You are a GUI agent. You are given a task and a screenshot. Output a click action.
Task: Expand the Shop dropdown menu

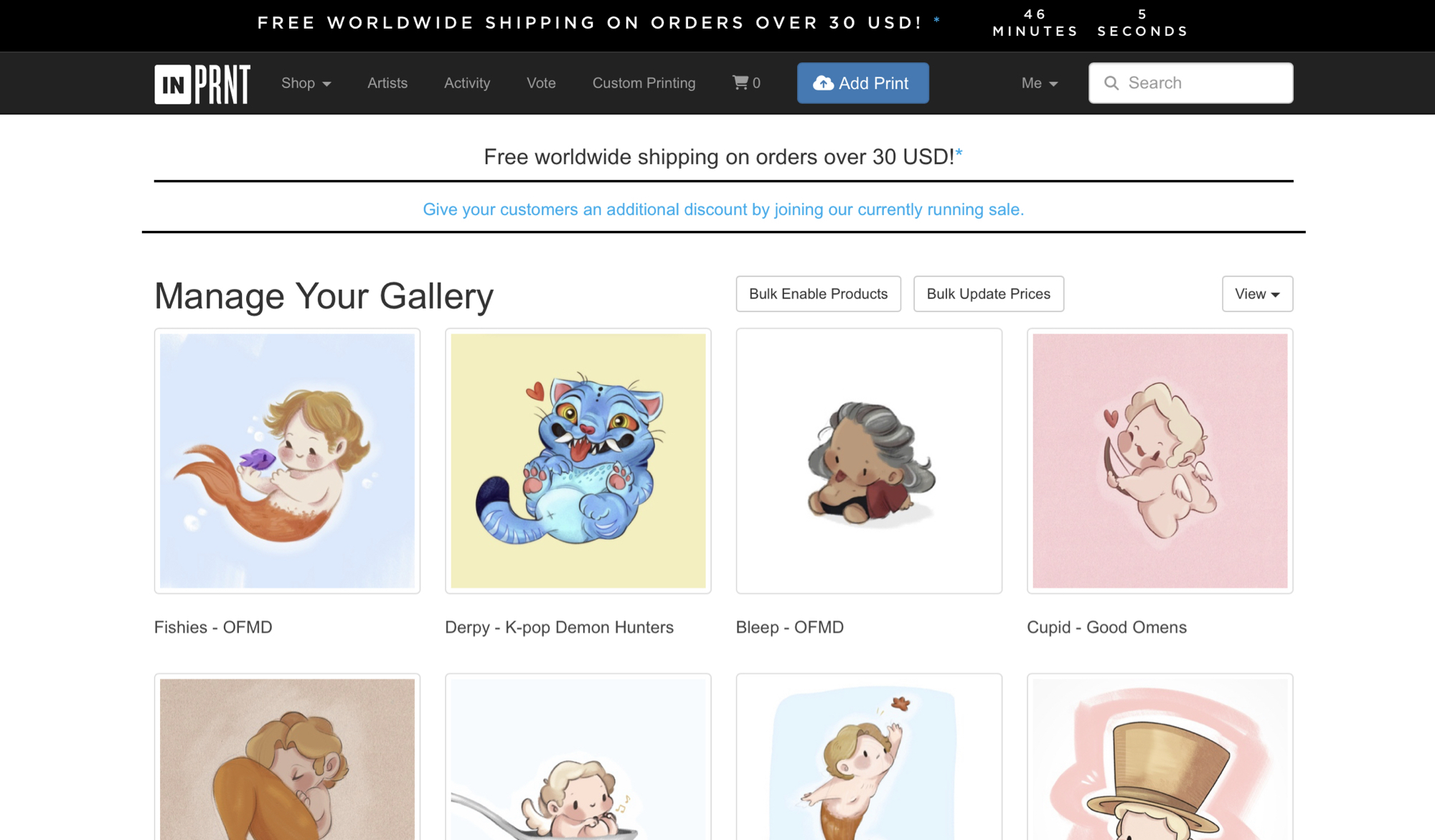306,83
